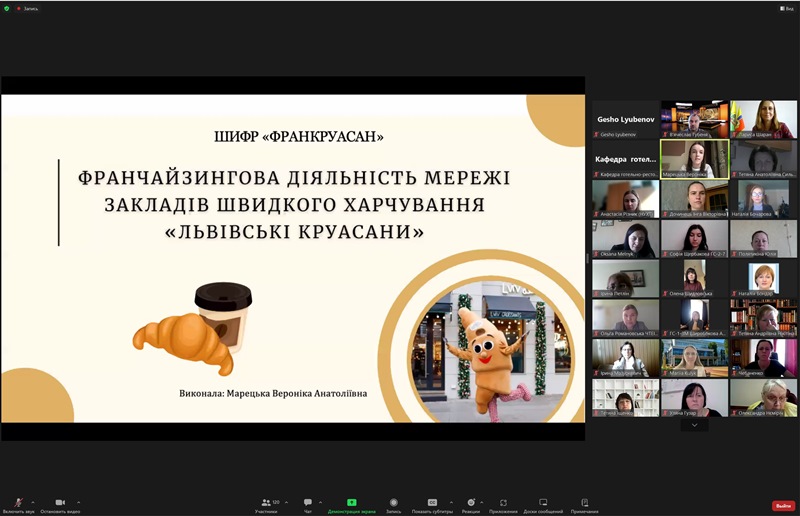
Task: Open Доски сообщений whiteboards
Action: point(543,503)
